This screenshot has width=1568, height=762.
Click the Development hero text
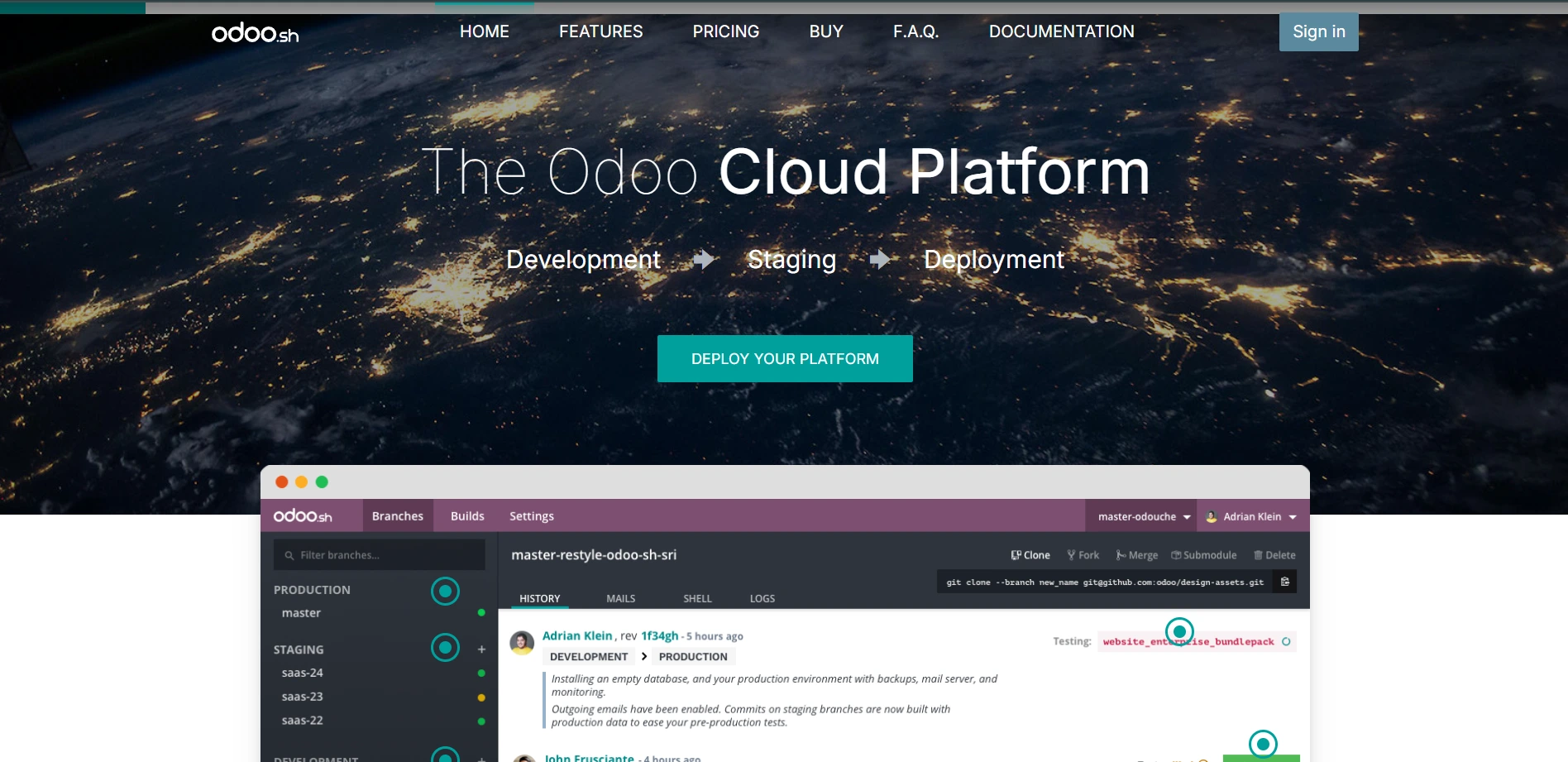(x=583, y=260)
